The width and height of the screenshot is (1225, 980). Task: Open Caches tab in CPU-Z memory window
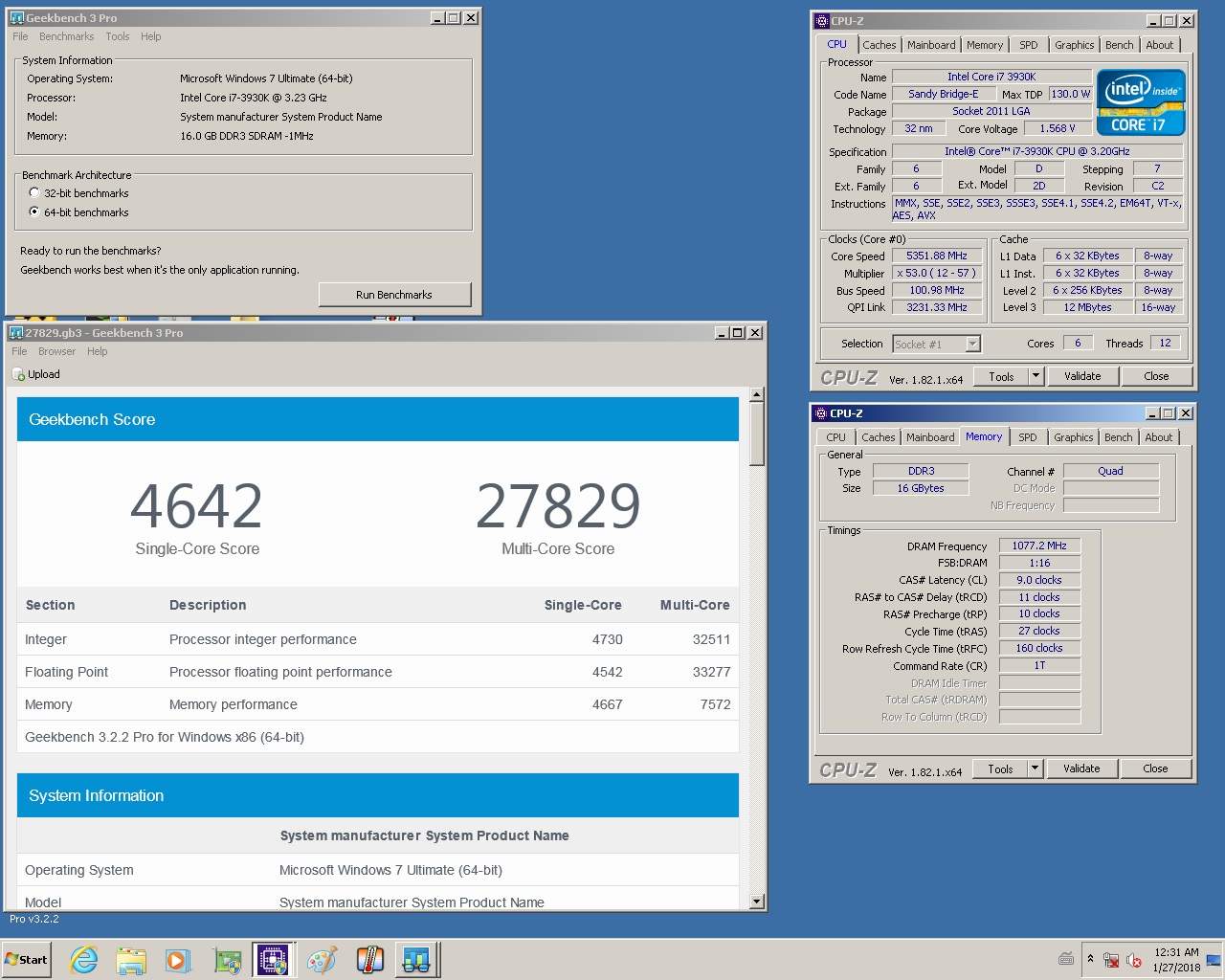(879, 437)
